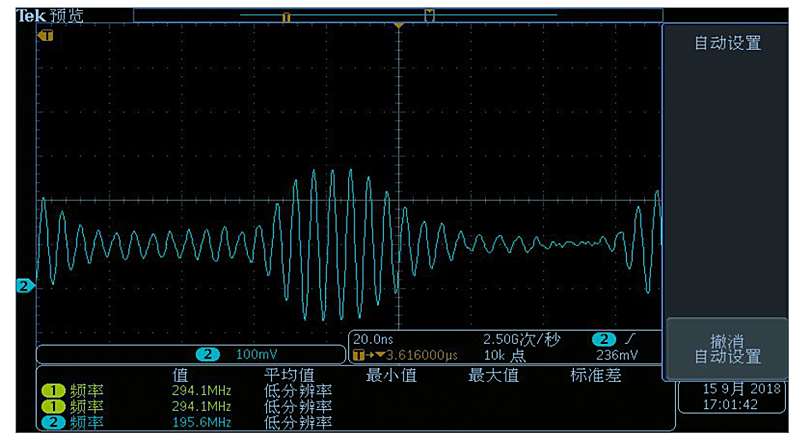Click the left bracket in record overview bar
The image size is (800, 448).
click(286, 16)
